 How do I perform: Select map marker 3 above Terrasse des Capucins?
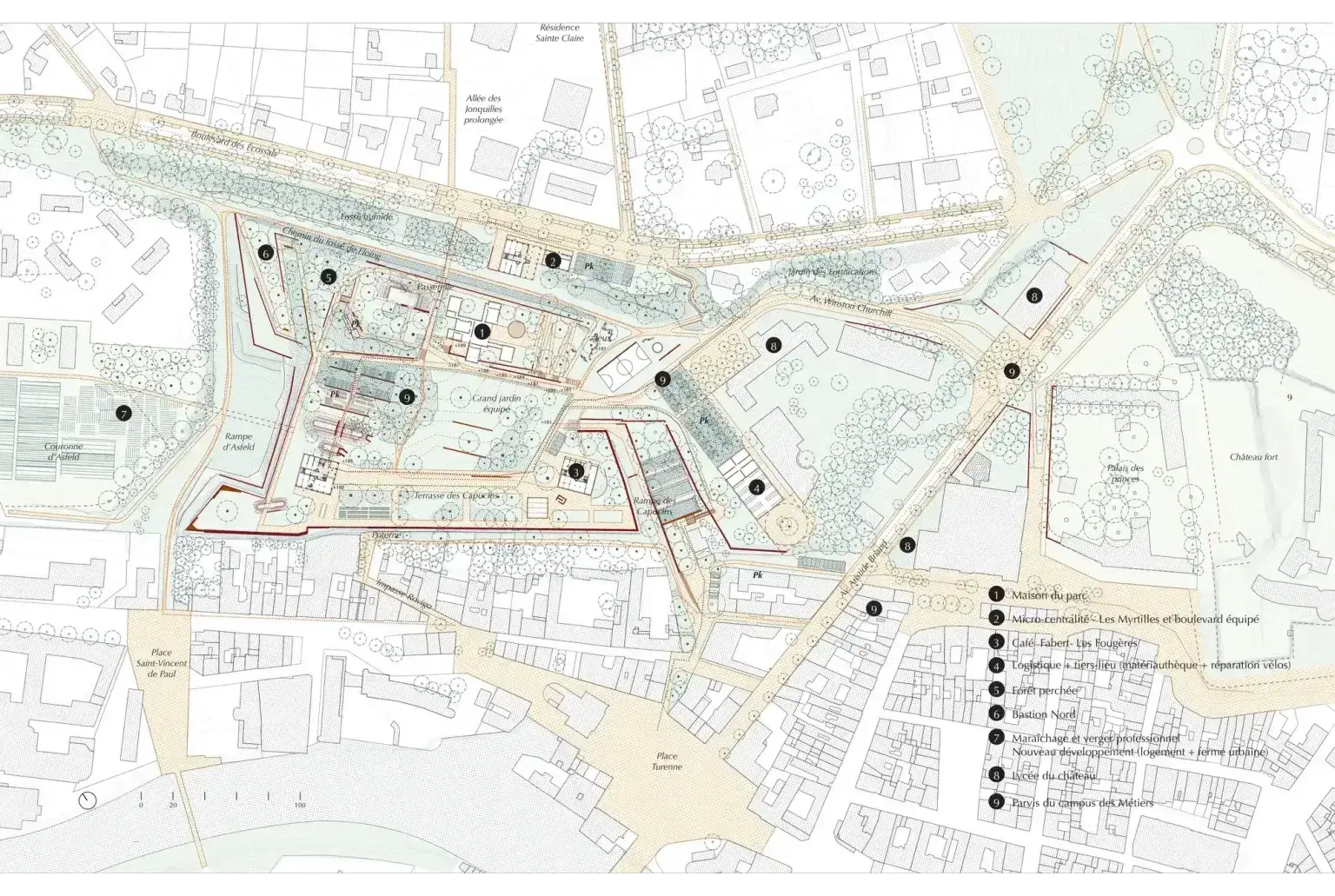tap(575, 473)
